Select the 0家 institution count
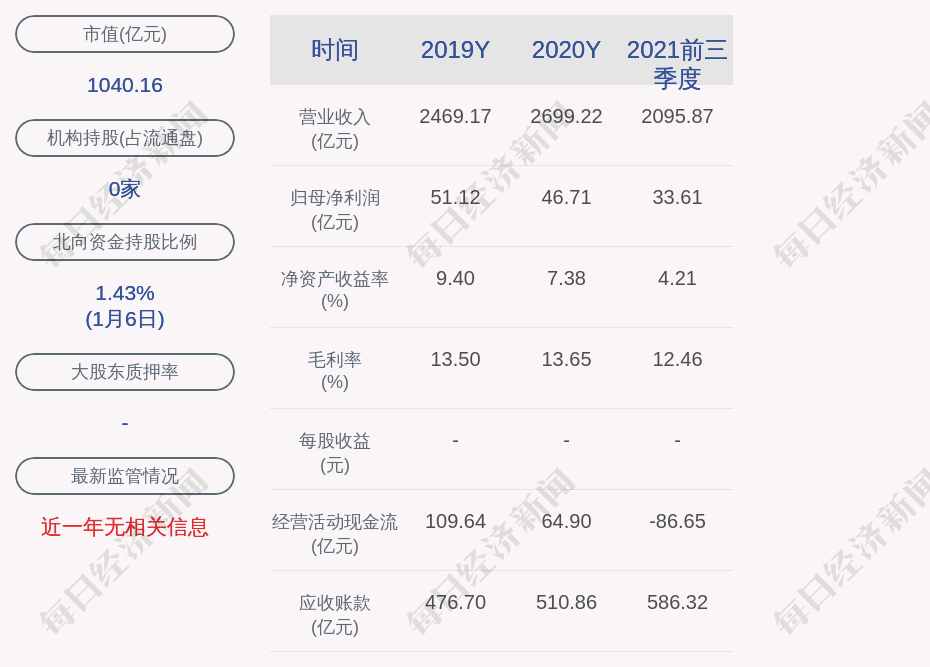 [125, 190]
